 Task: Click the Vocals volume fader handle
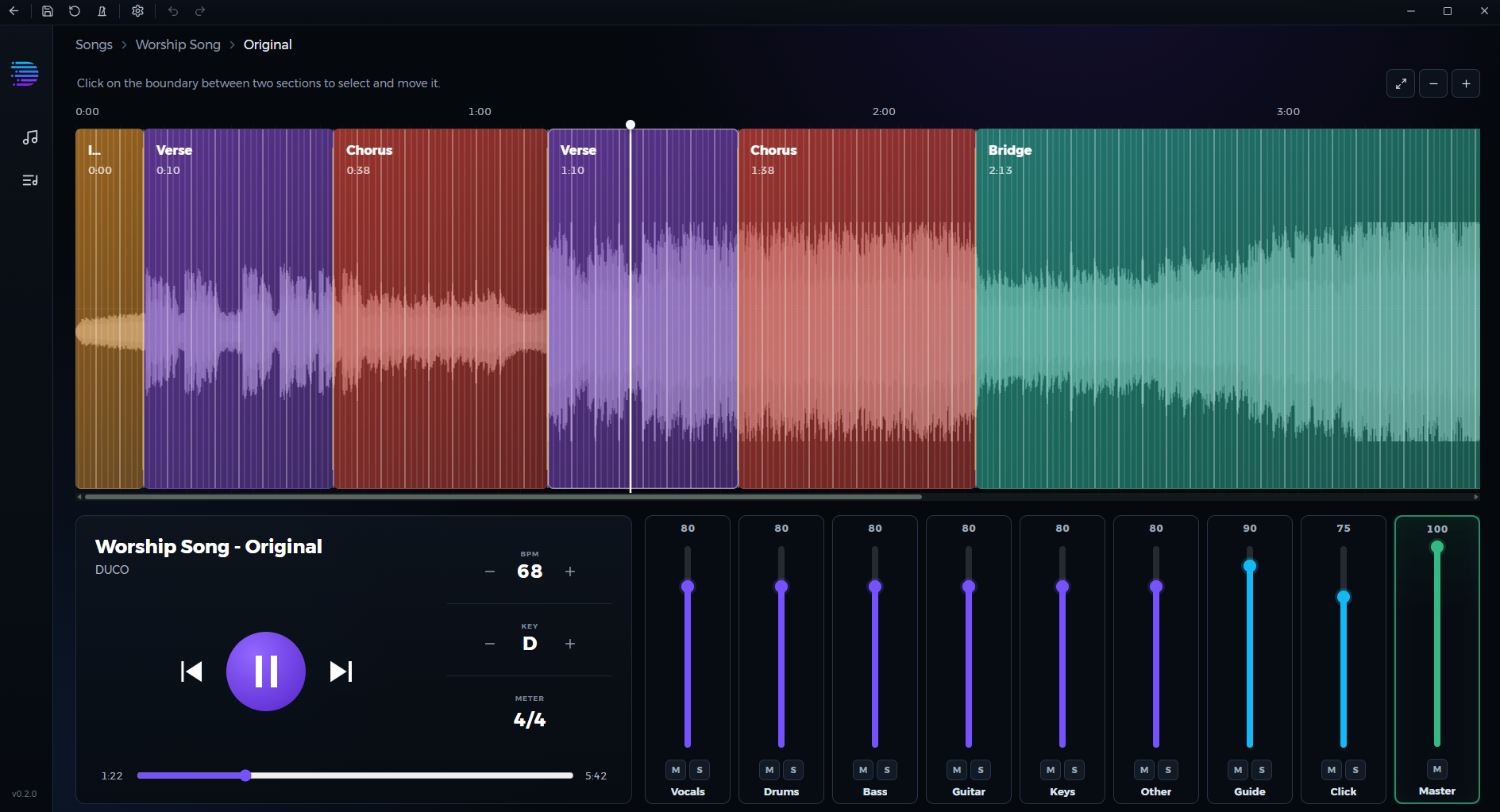click(688, 587)
